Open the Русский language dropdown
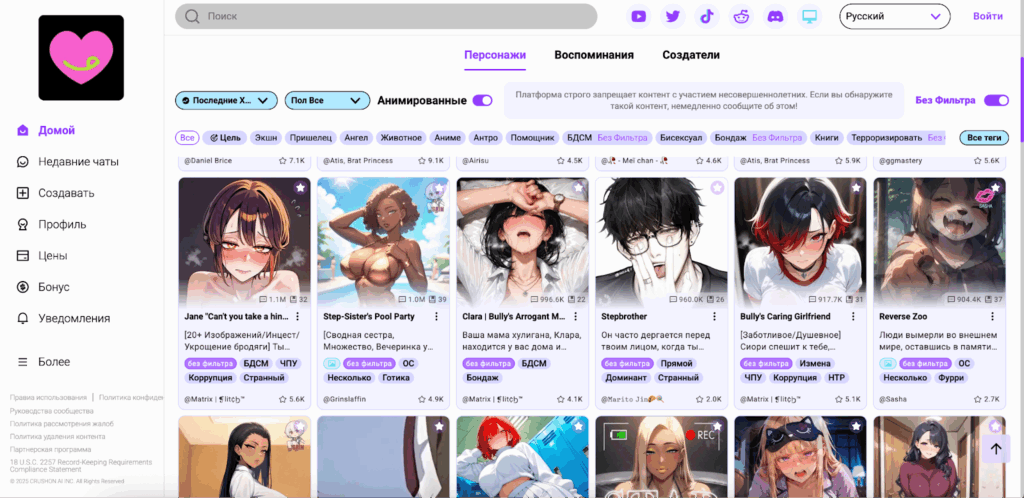 pyautogui.click(x=895, y=16)
